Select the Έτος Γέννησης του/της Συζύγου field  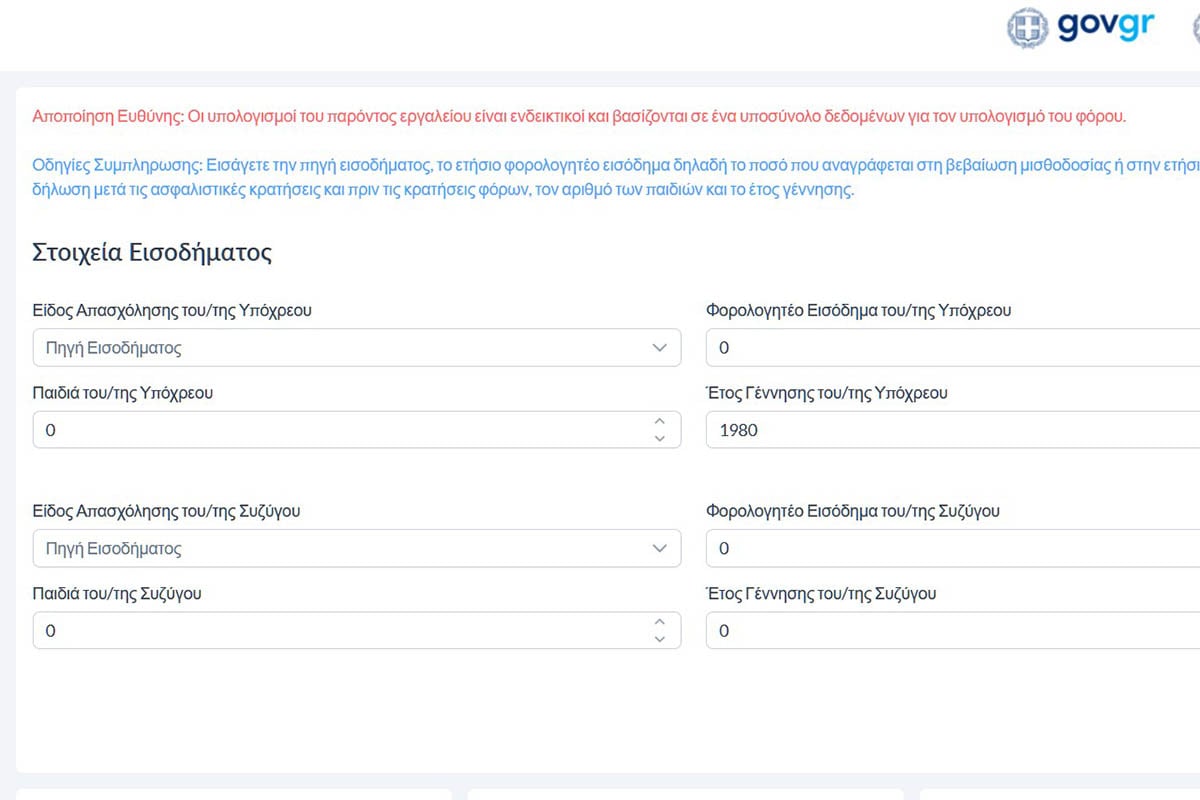952,631
